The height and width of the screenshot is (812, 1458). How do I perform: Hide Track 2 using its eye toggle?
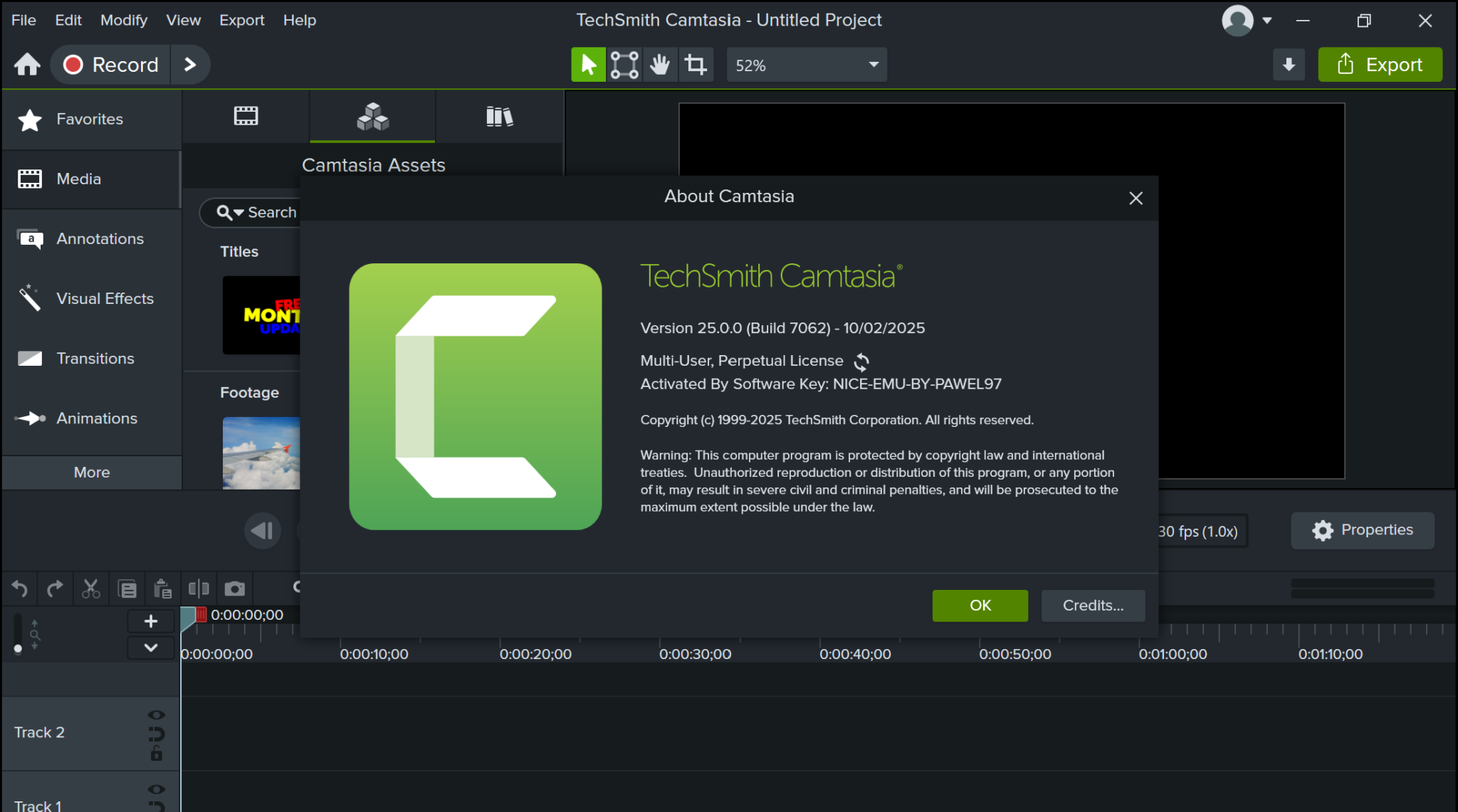pos(156,715)
